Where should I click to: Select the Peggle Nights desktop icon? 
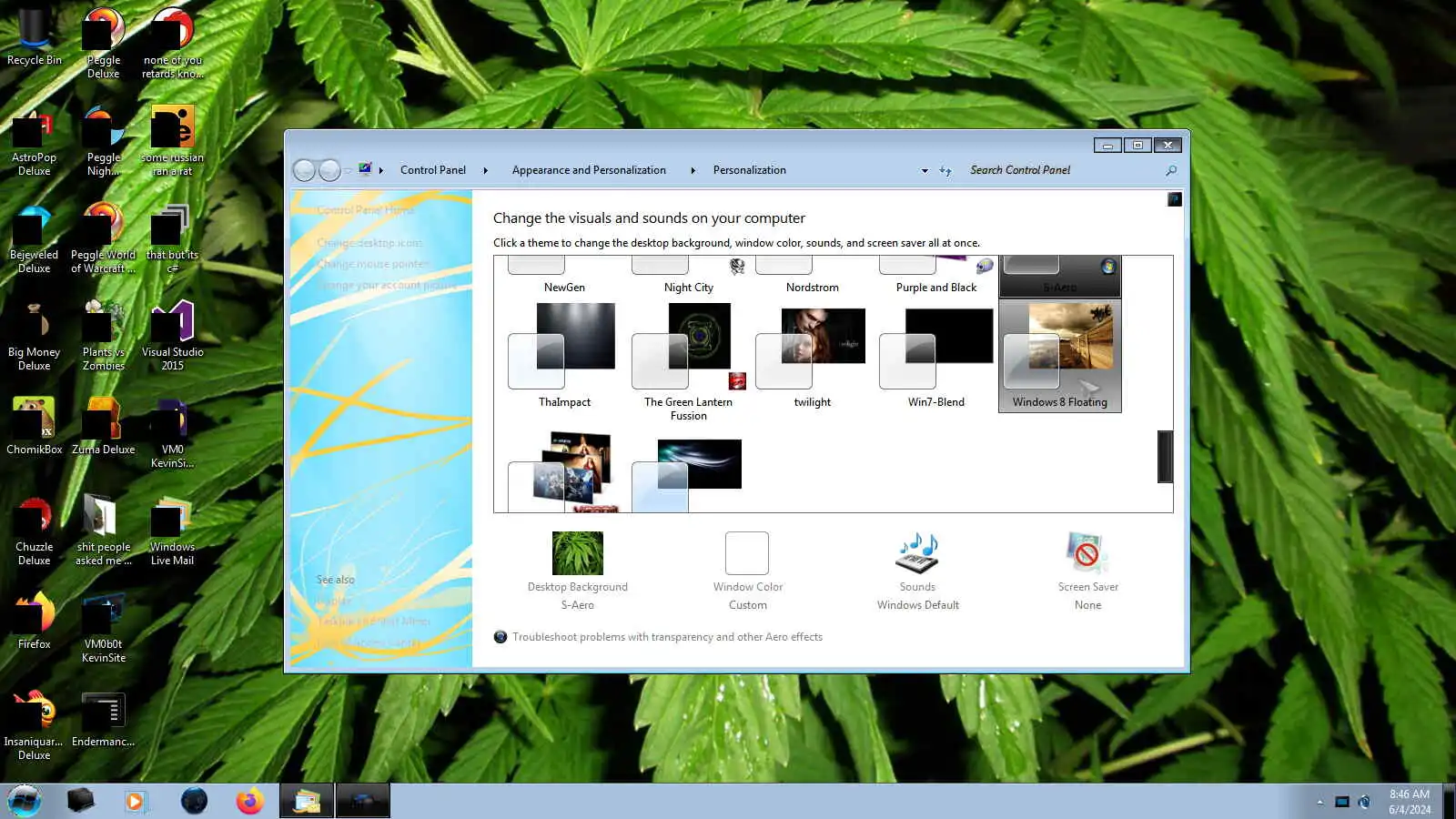(104, 140)
